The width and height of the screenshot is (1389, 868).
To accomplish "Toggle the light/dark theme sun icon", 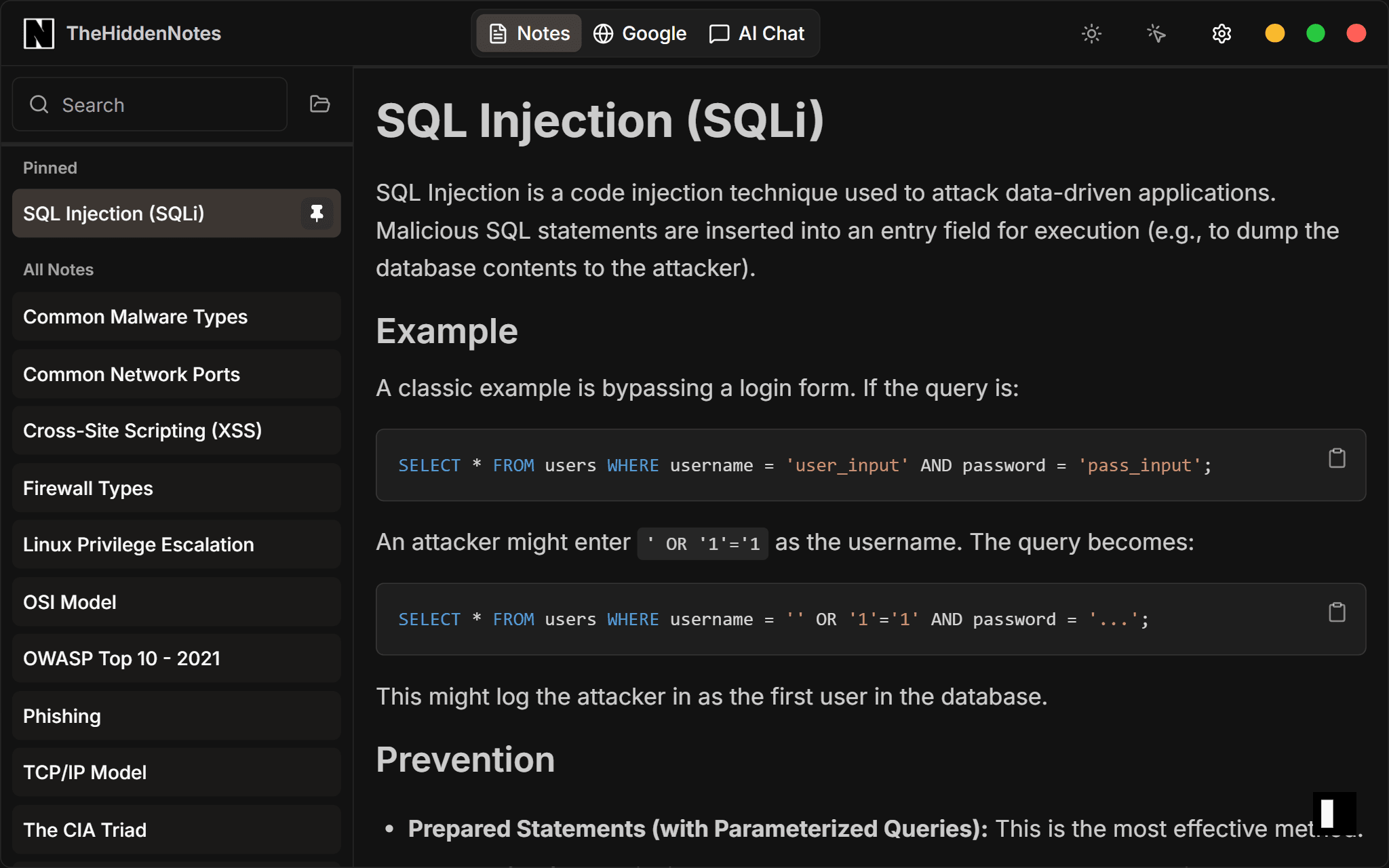I will pos(1091,33).
